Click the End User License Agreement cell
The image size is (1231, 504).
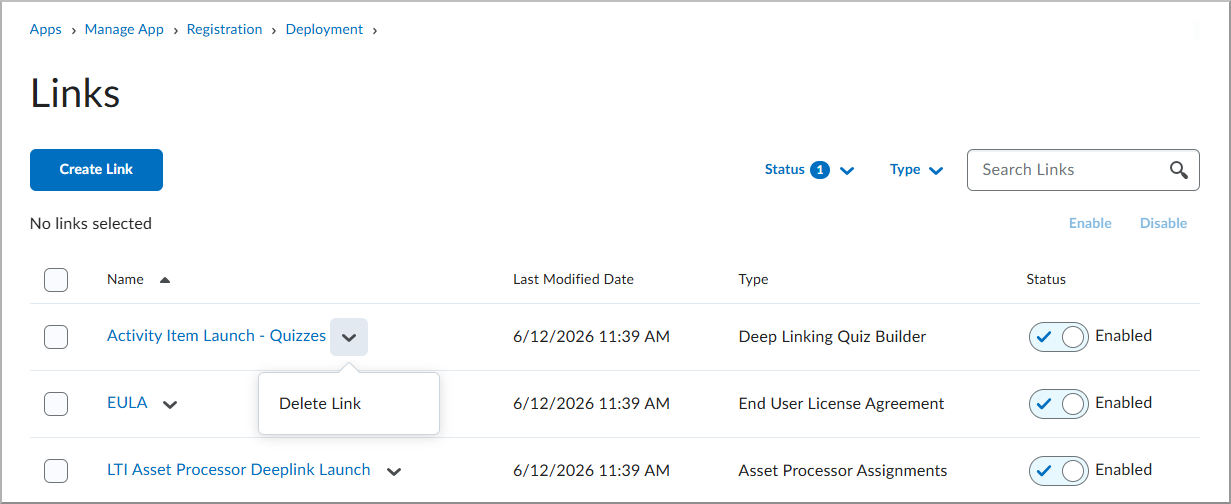tap(841, 404)
